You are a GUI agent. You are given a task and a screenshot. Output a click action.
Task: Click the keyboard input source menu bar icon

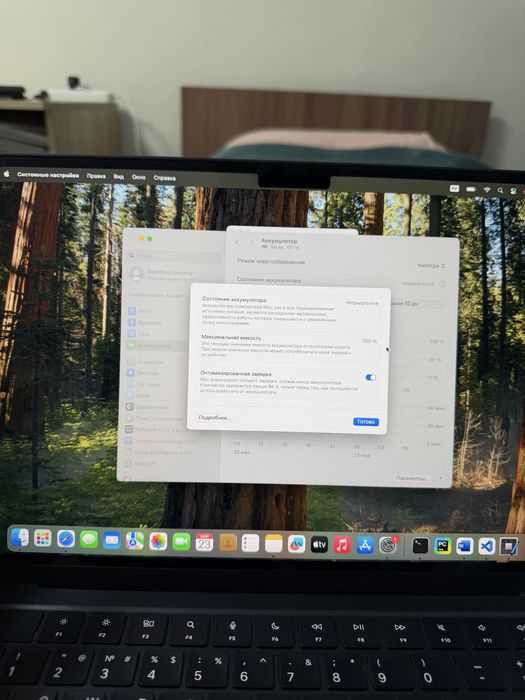[454, 189]
